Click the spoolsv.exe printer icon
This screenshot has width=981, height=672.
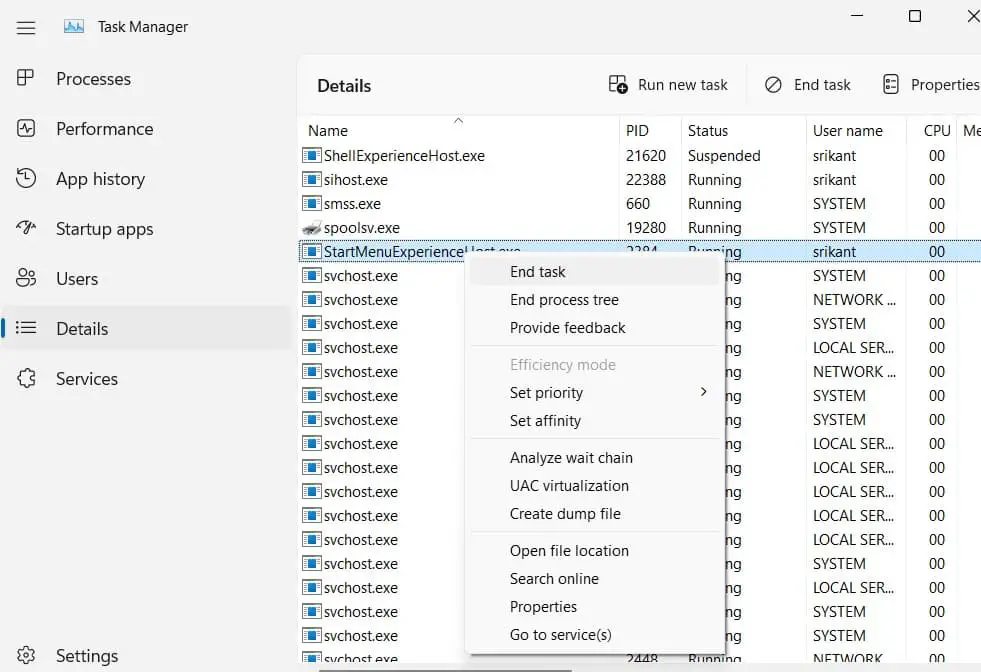click(312, 228)
